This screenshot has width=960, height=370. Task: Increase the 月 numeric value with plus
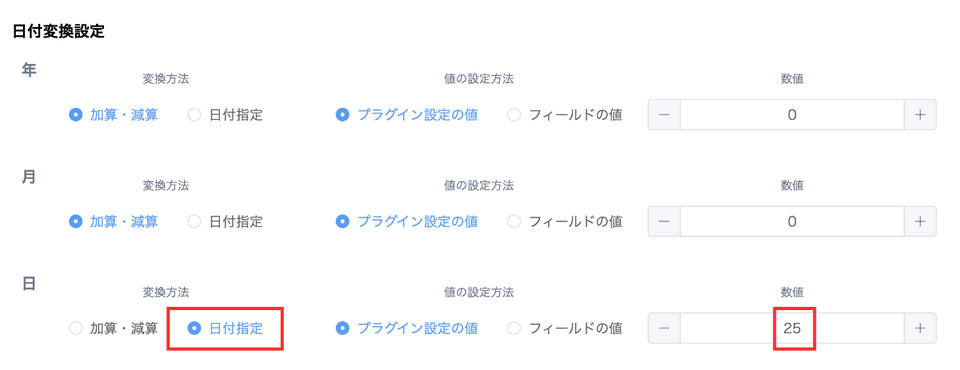pos(920,221)
